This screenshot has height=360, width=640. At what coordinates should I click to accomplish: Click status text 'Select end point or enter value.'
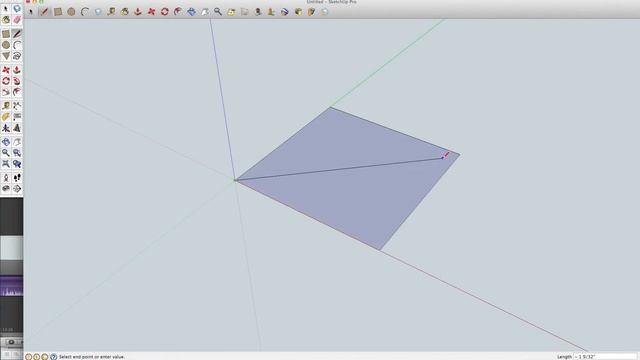(x=92, y=357)
